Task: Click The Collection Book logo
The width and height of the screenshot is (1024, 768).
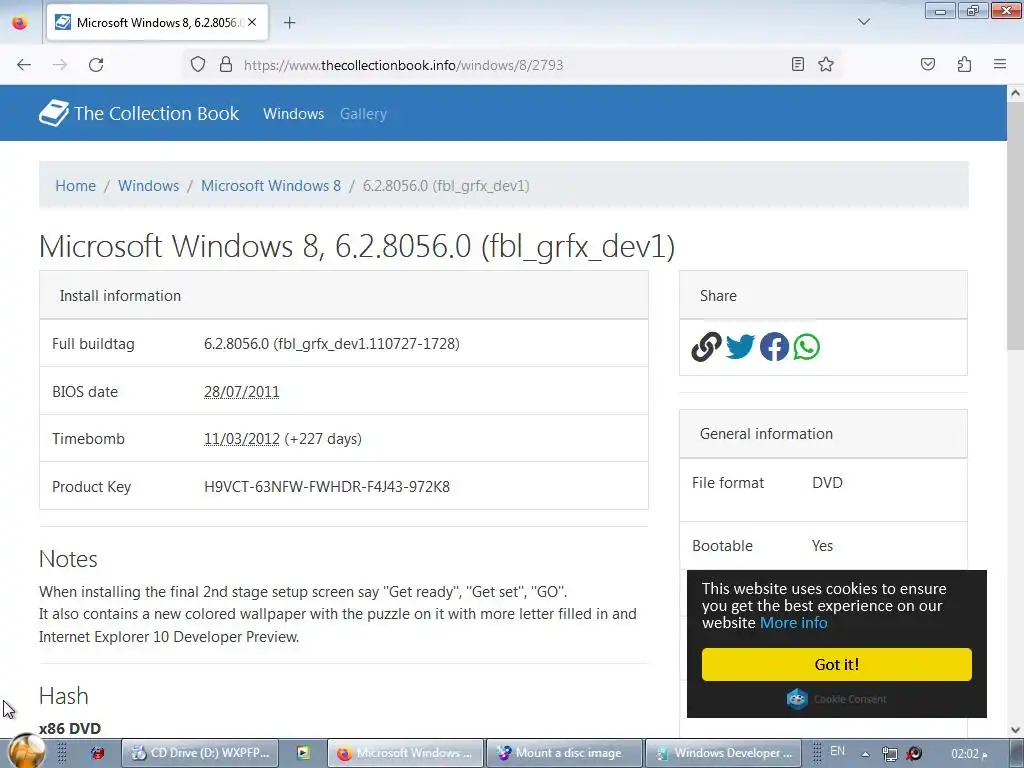Action: coord(139,113)
